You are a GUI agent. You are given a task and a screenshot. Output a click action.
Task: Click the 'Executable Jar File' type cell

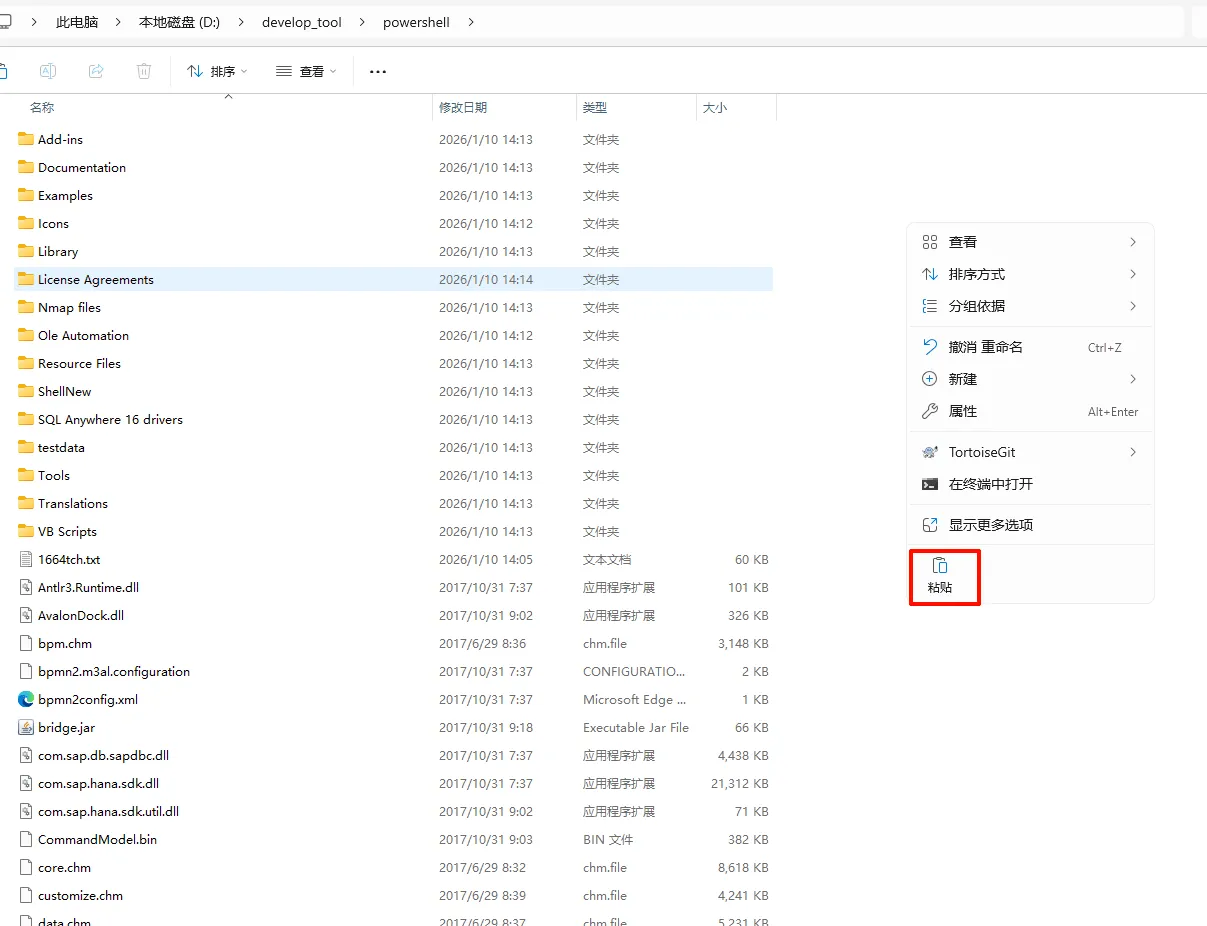tap(636, 727)
